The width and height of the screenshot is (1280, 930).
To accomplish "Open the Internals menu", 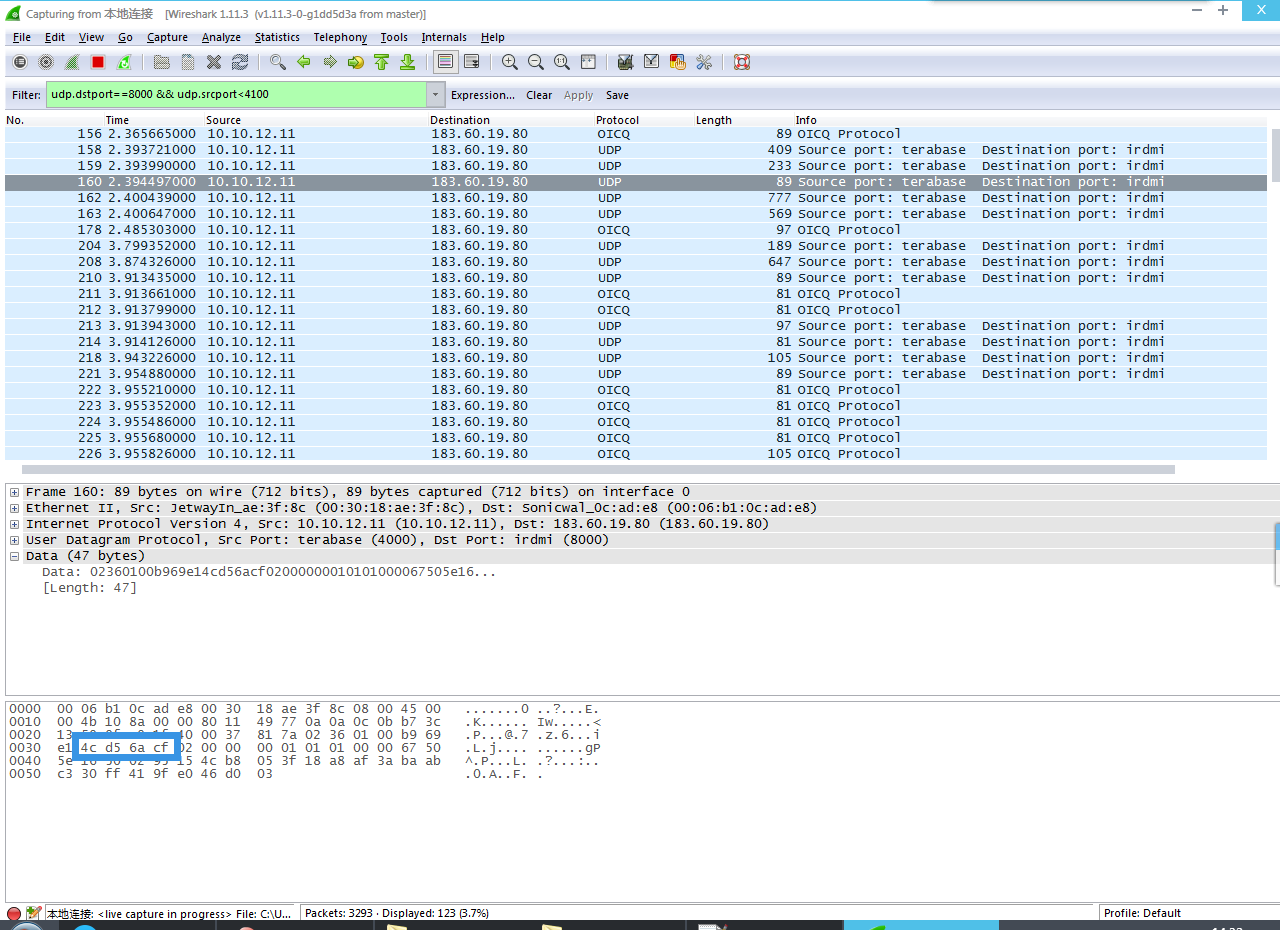I will coord(444,37).
